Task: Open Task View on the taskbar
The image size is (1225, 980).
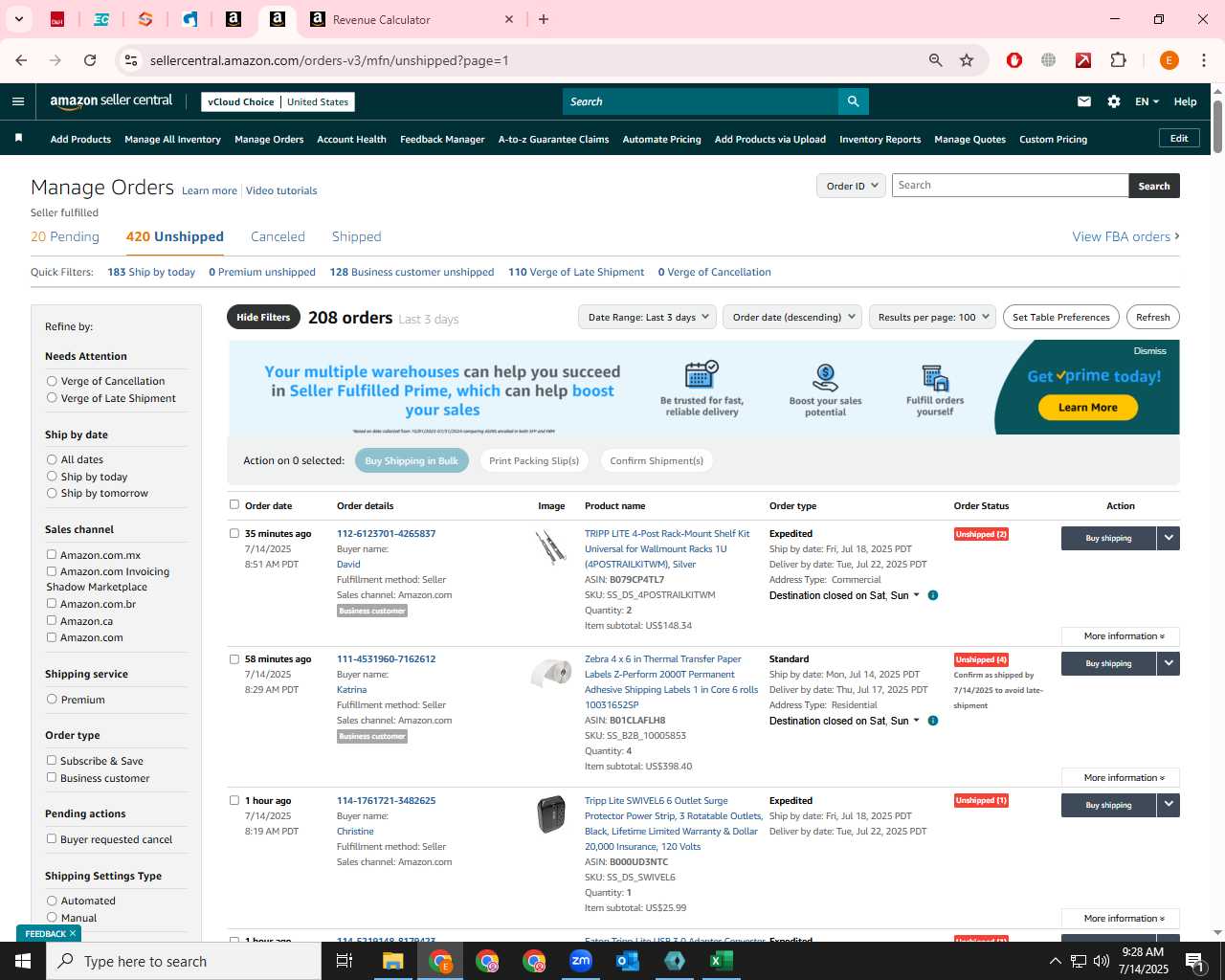Action: pos(345,961)
